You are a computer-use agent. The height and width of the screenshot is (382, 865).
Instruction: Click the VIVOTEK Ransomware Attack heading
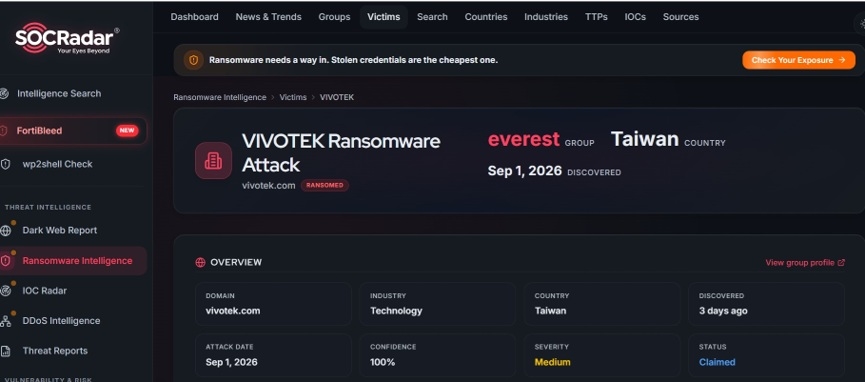coord(341,152)
